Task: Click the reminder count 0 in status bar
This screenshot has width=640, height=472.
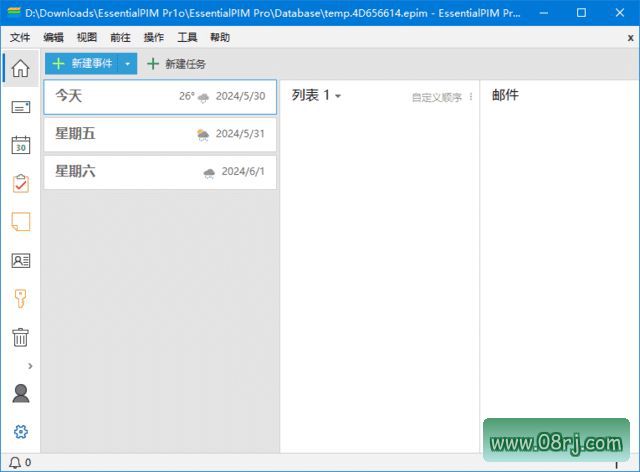Action: [x=28, y=463]
